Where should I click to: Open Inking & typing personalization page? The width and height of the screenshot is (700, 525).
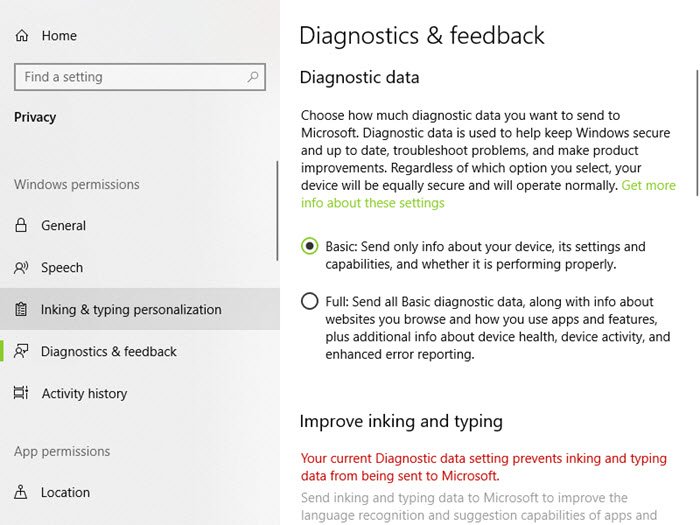pyautogui.click(x=131, y=310)
